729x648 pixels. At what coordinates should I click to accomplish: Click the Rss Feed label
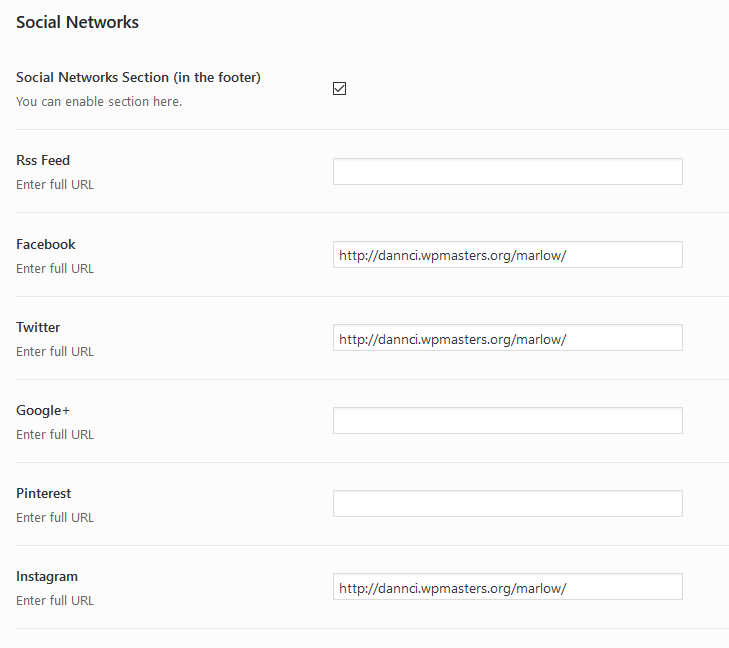tap(43, 160)
